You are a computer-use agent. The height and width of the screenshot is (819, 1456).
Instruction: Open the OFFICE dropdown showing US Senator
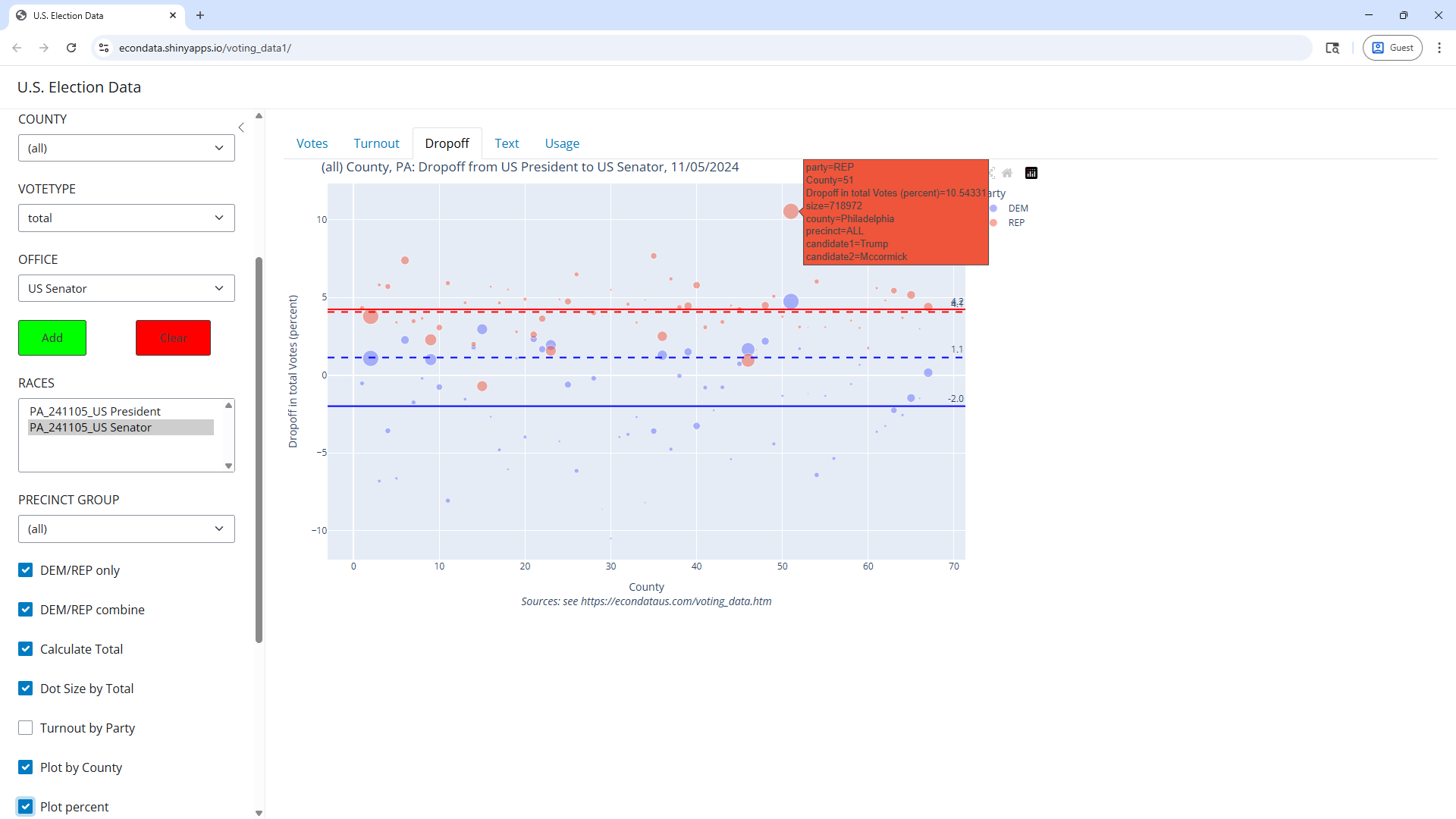pos(127,288)
